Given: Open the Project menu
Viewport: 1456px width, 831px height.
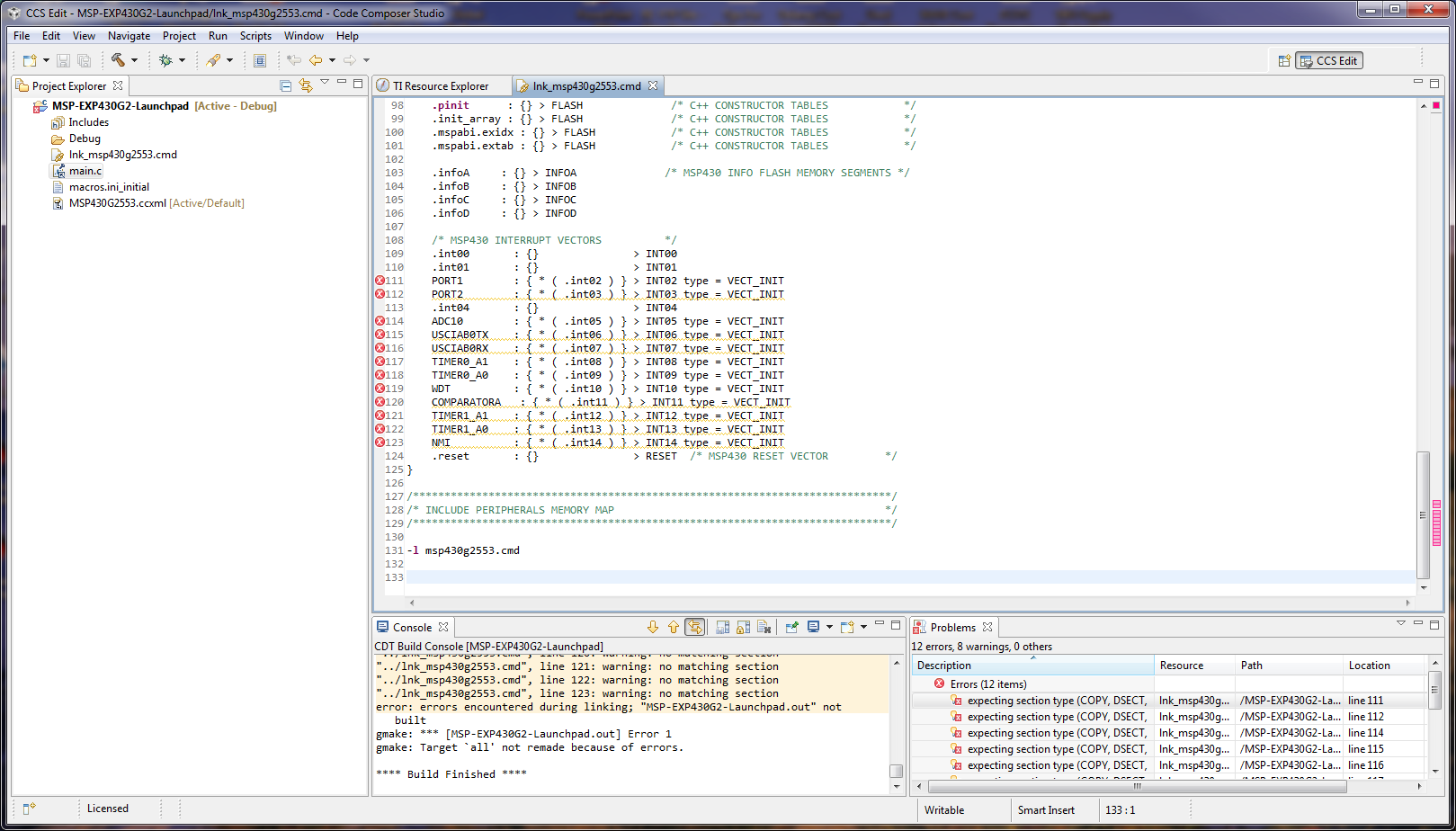Looking at the screenshot, I should pos(179,36).
